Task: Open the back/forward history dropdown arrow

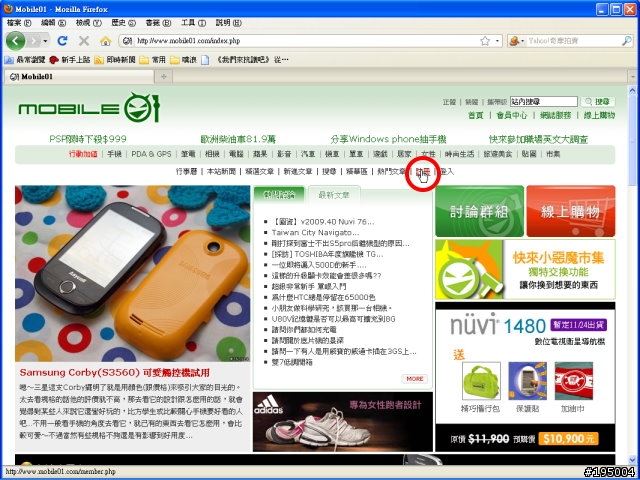Action: click(x=45, y=41)
